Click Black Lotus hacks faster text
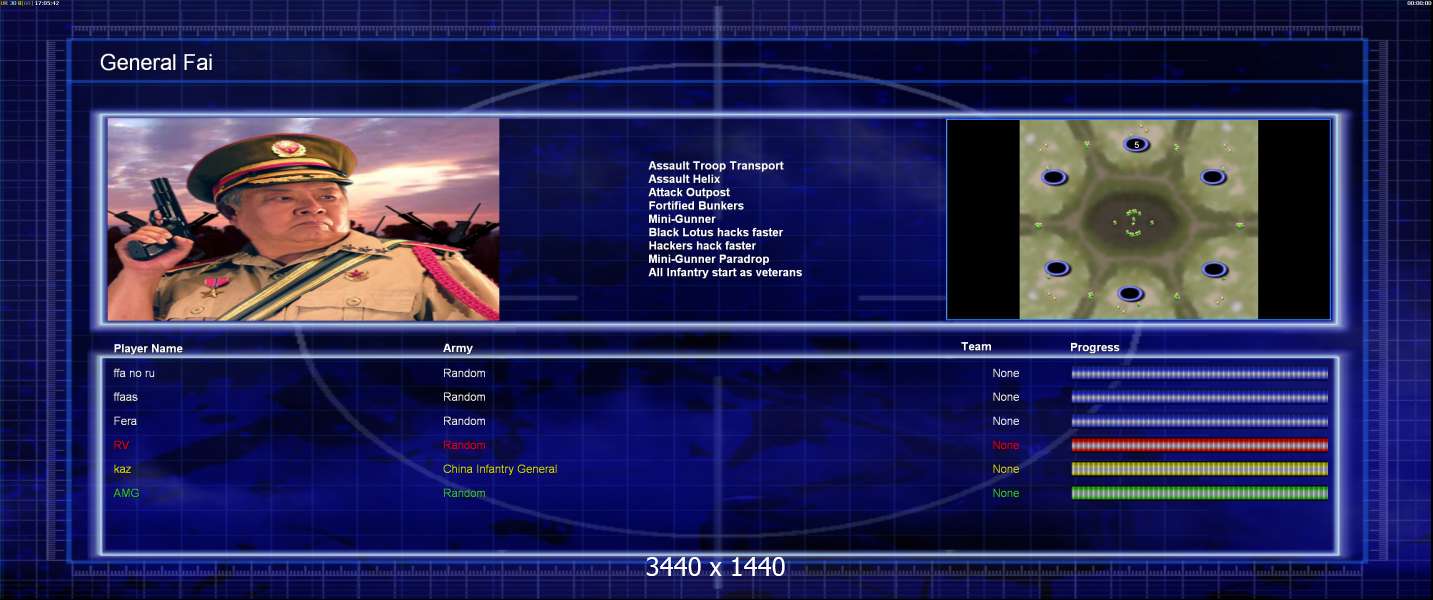Image resolution: width=1433 pixels, height=600 pixels. tap(716, 232)
